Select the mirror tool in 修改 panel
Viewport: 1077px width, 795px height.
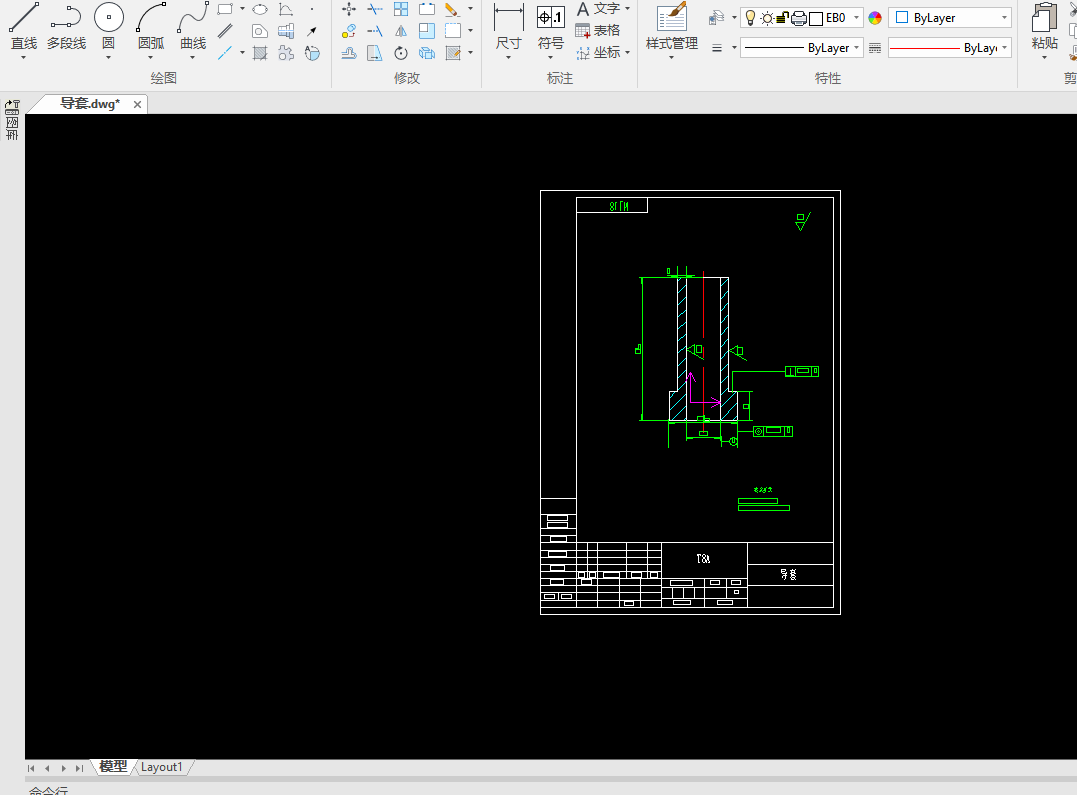(401, 31)
